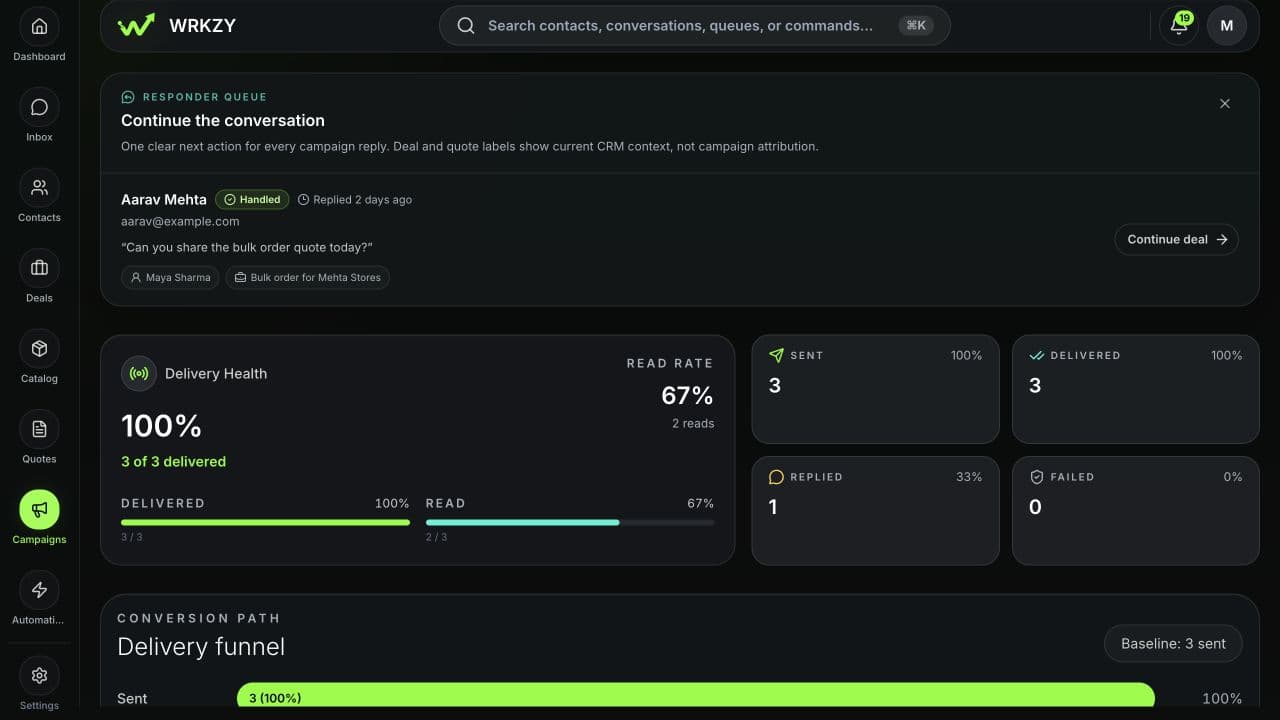Open the Automation lightning icon
Viewport: 1280px width, 720px height.
39,590
